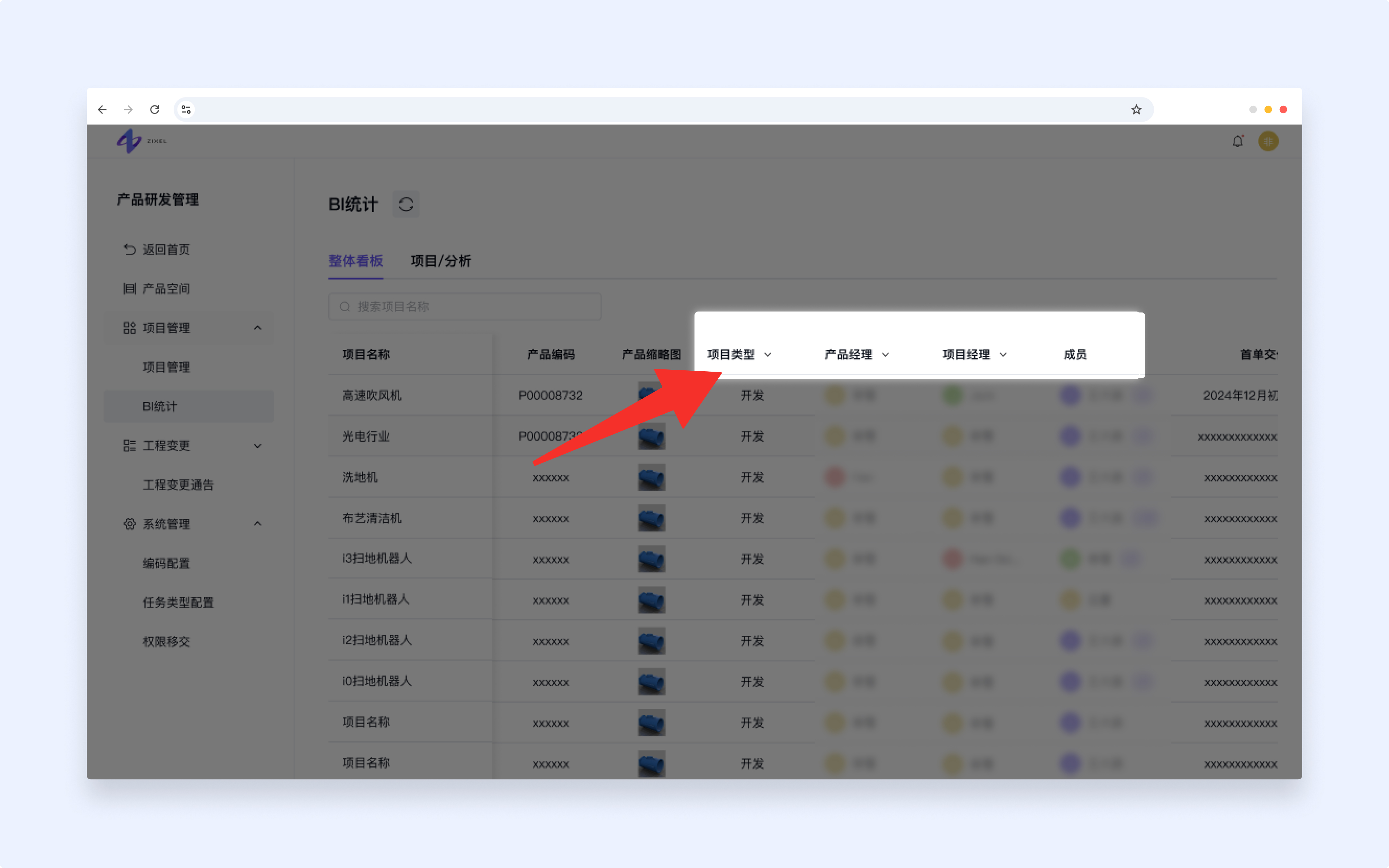Open the 项目类型 column filter dropdown
Image resolution: width=1389 pixels, height=868 pixels.
pos(768,355)
